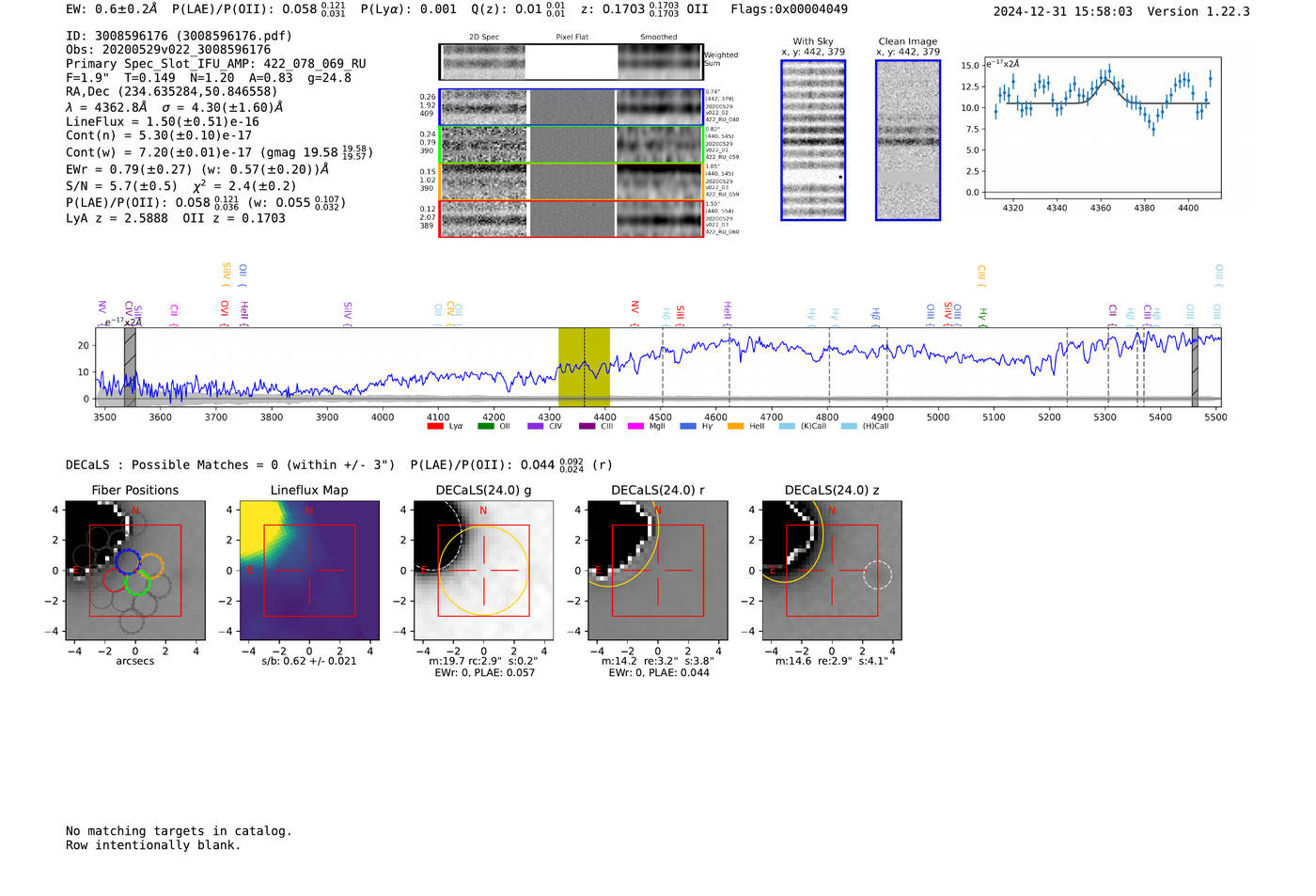Open the DECaLS(24.0) r image
This screenshot has width=1316, height=896.
pyautogui.click(x=657, y=571)
